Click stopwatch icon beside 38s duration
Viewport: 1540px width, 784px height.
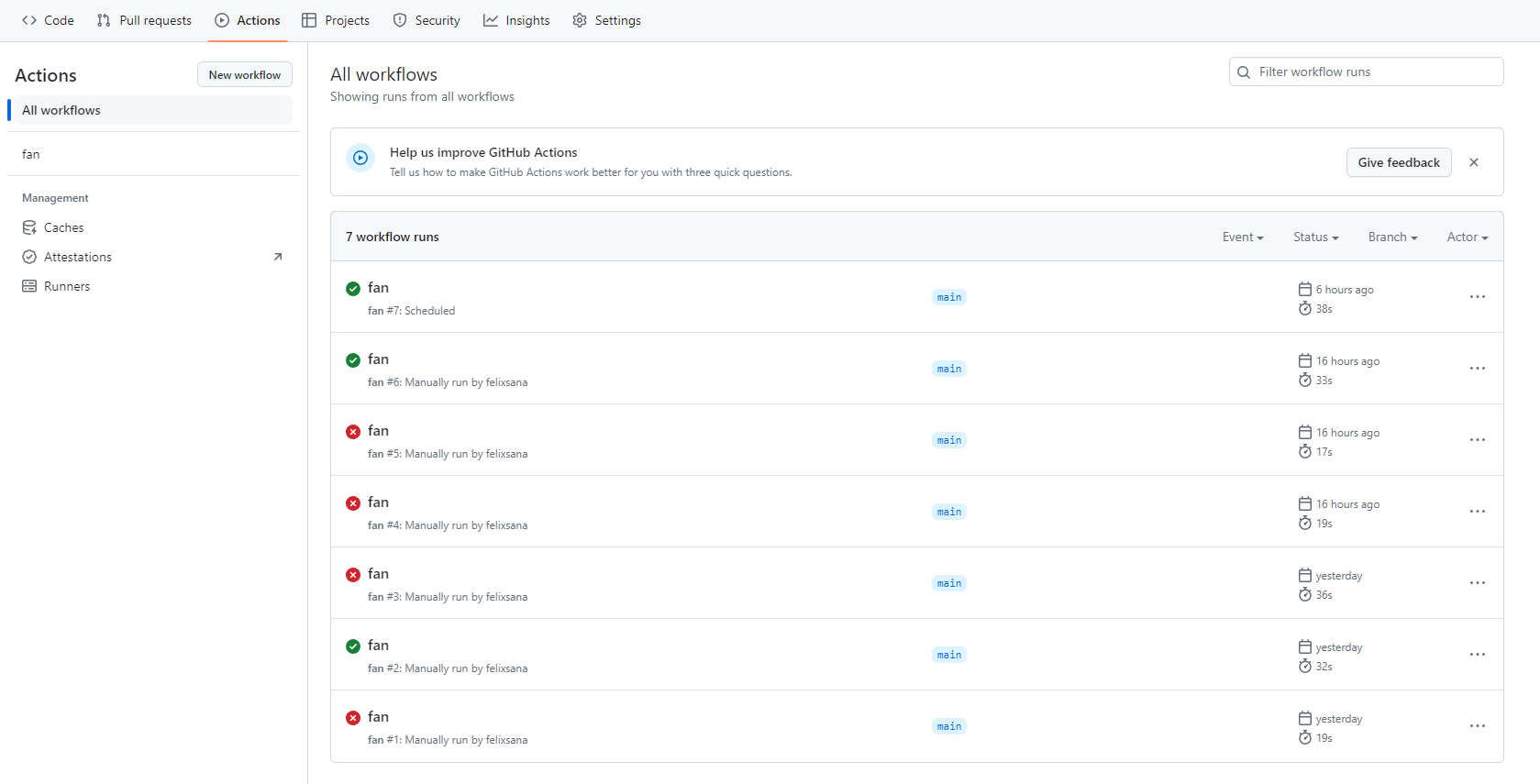click(x=1305, y=308)
